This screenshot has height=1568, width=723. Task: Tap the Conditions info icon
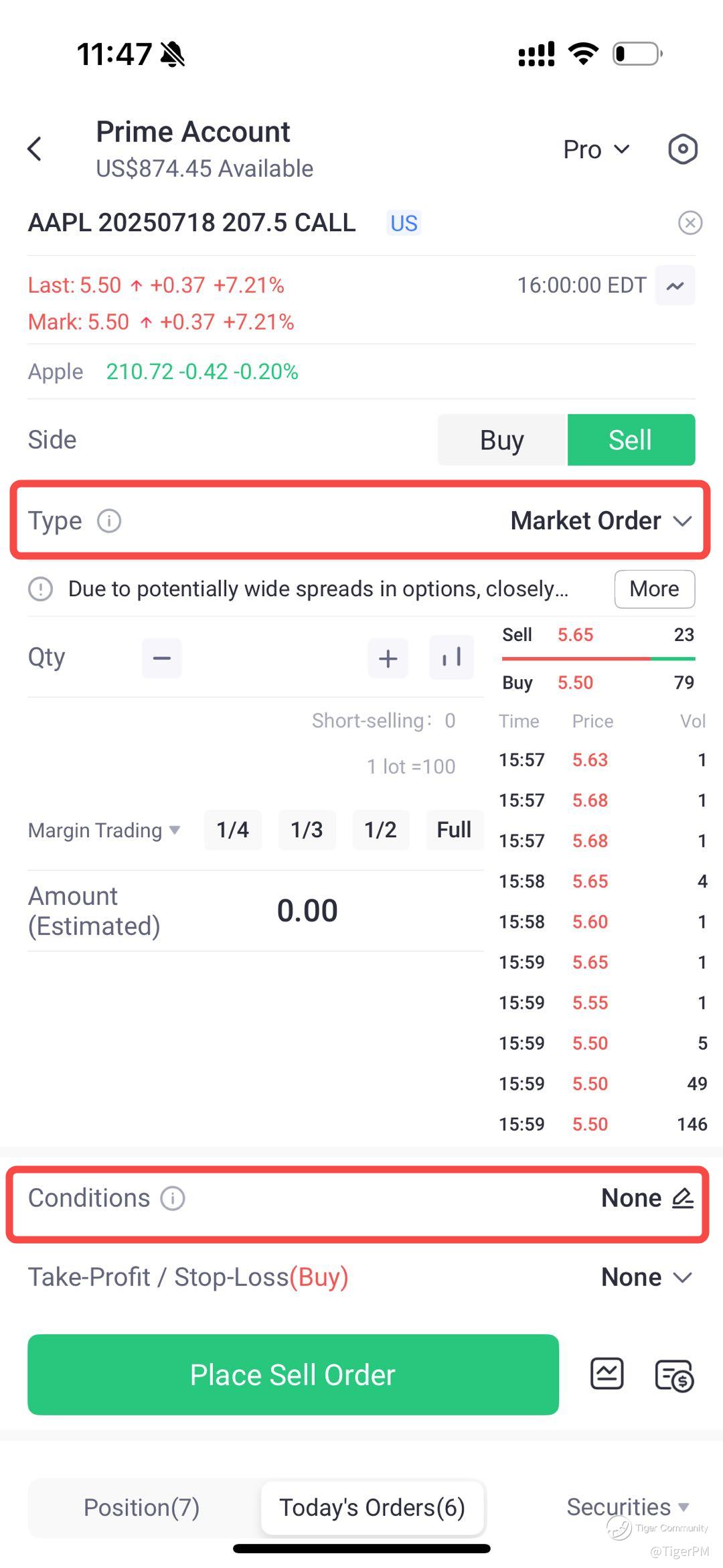point(173,1198)
